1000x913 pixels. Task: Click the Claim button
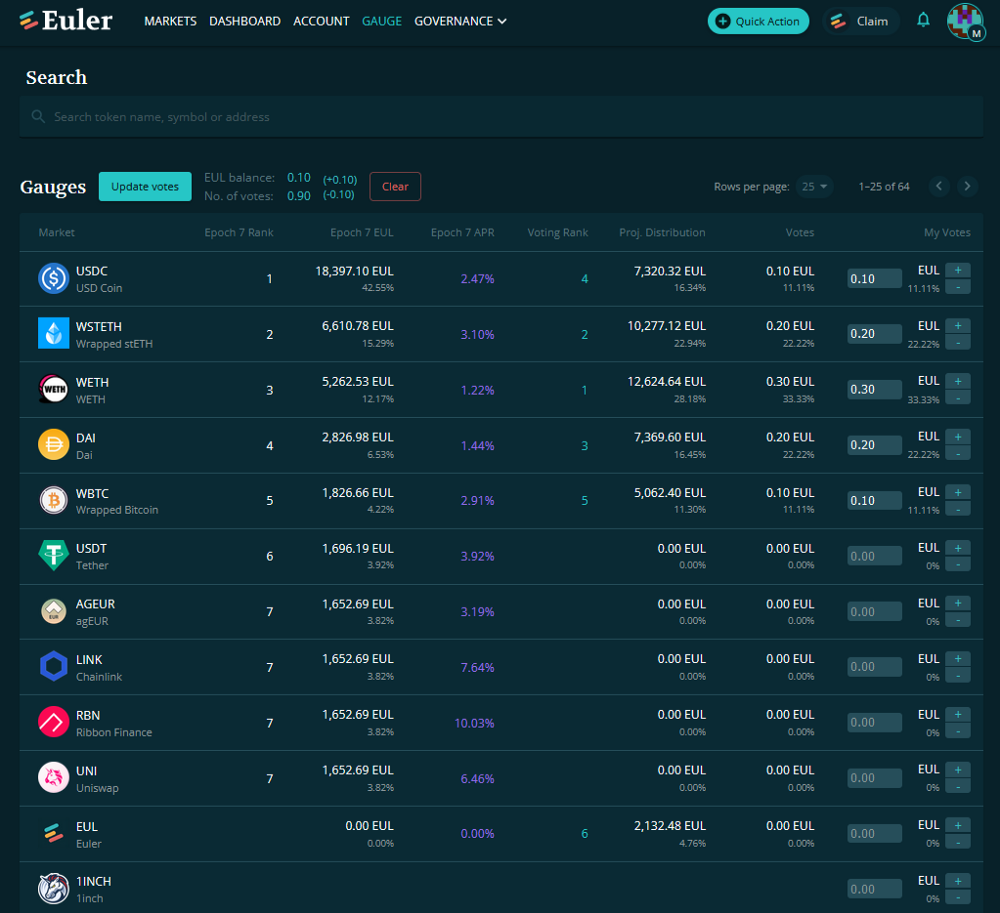coord(860,21)
